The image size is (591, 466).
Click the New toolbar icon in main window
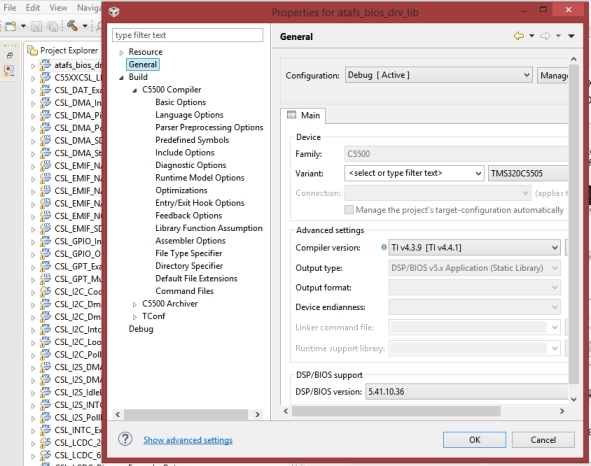point(11,26)
